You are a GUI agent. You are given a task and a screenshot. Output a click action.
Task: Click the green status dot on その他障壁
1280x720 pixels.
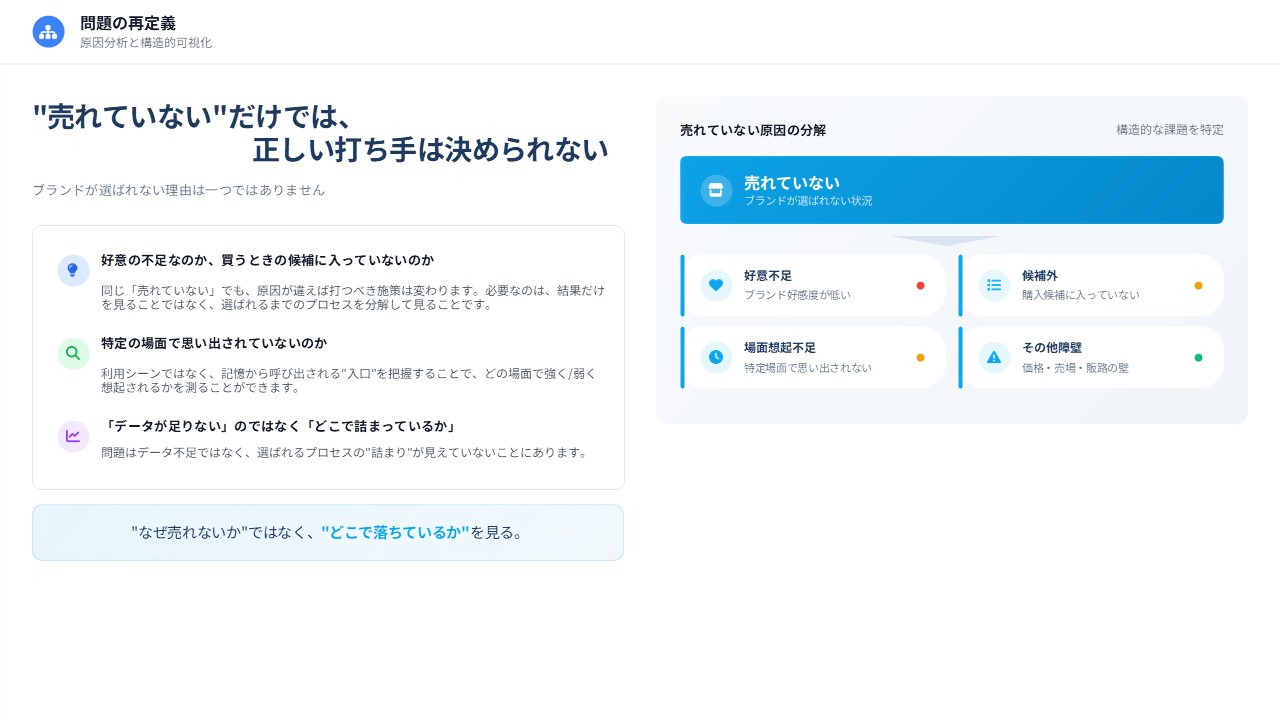click(1198, 358)
